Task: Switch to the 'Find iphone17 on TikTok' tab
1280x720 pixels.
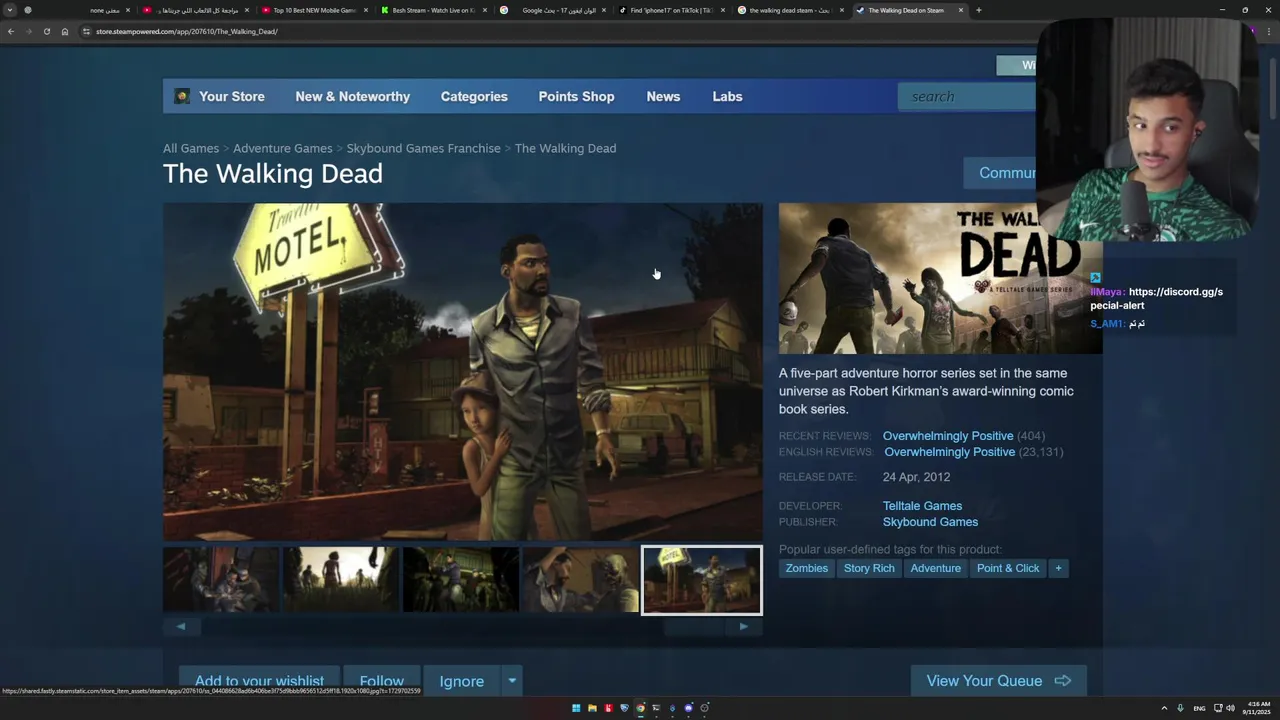Action: (x=671, y=10)
